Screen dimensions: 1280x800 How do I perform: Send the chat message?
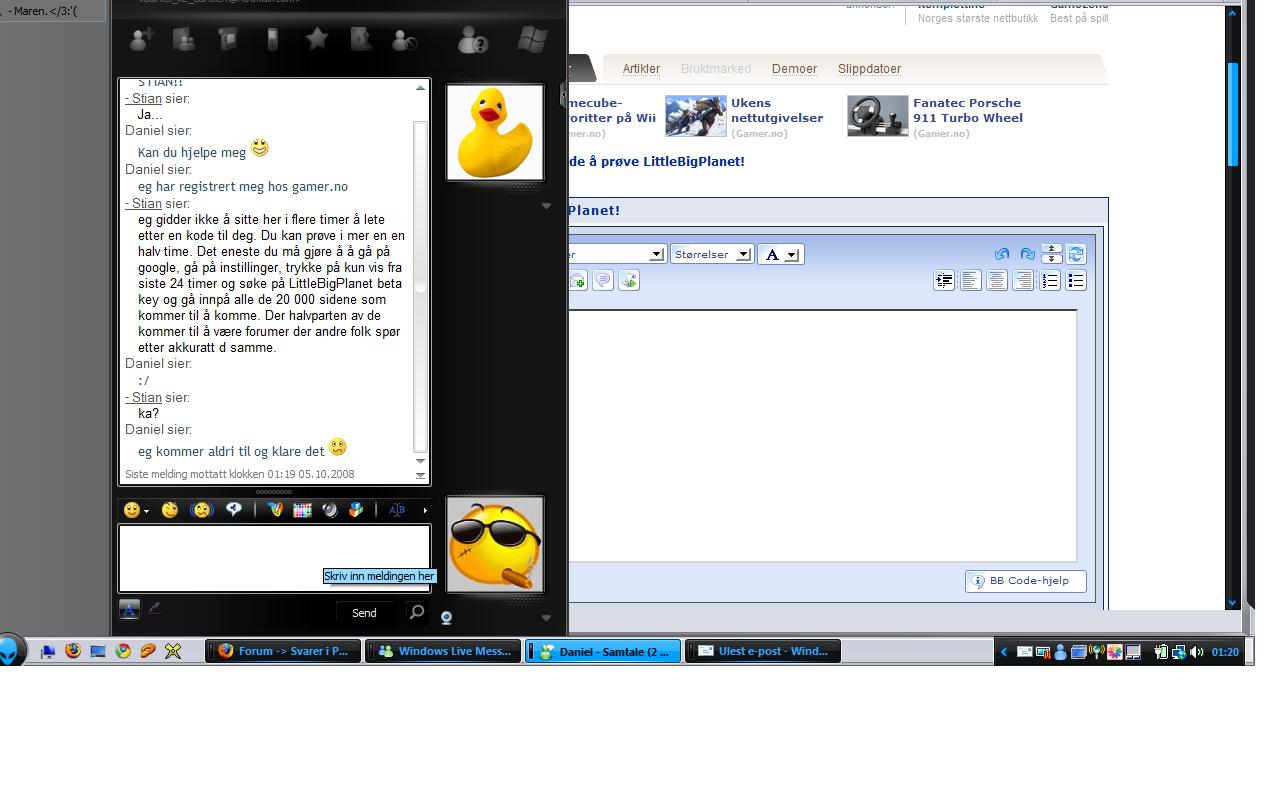point(365,613)
